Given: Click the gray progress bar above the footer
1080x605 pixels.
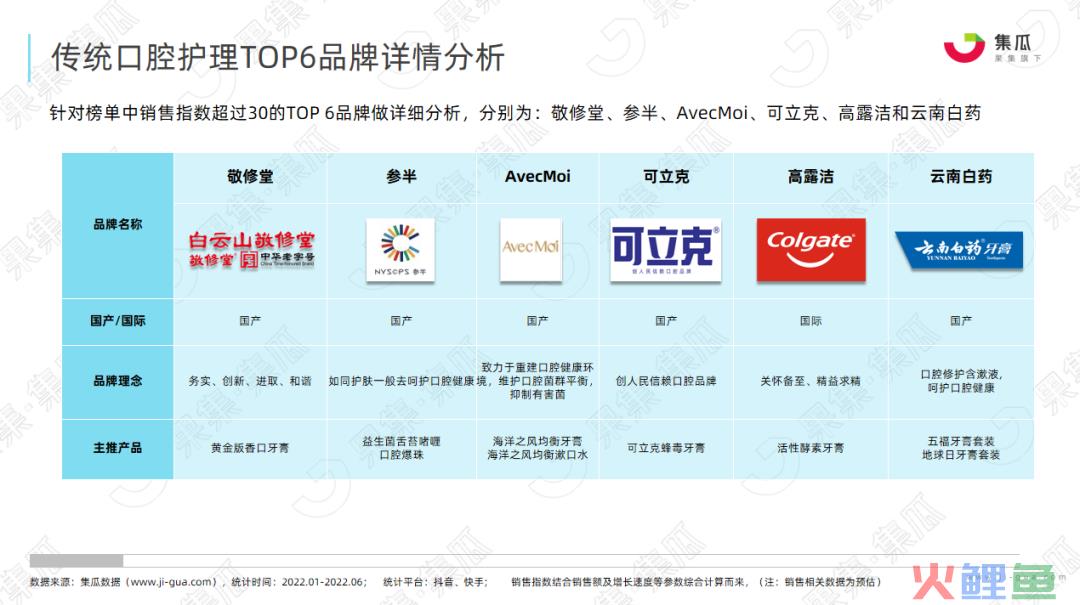Looking at the screenshot, I should (76, 560).
